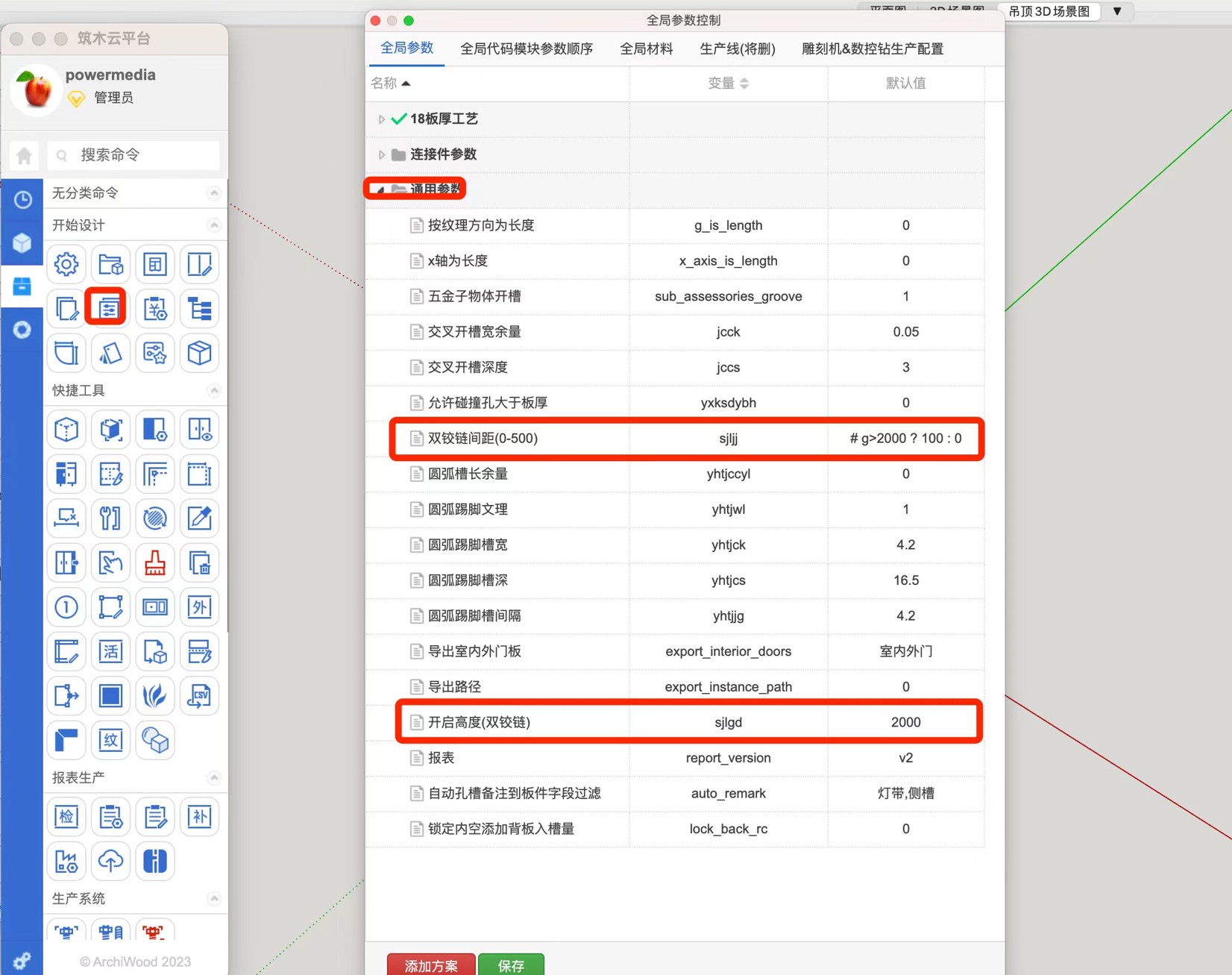Select the 五金子物体开槽 row

(675, 296)
